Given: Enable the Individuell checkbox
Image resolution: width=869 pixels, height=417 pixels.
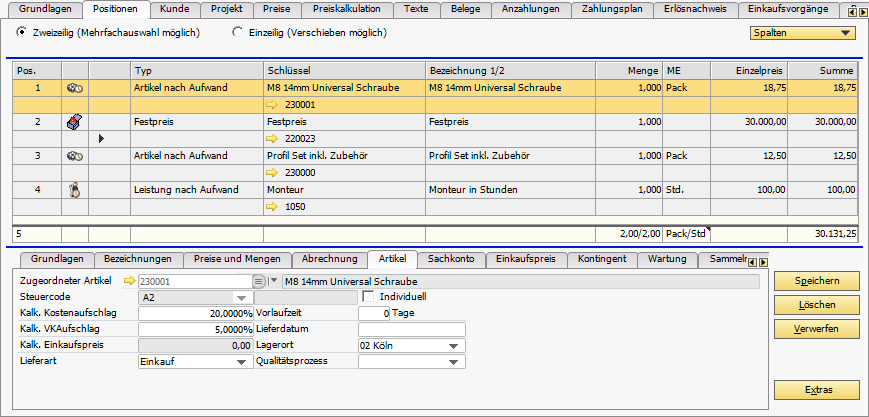Looking at the screenshot, I should pyautogui.click(x=368, y=297).
